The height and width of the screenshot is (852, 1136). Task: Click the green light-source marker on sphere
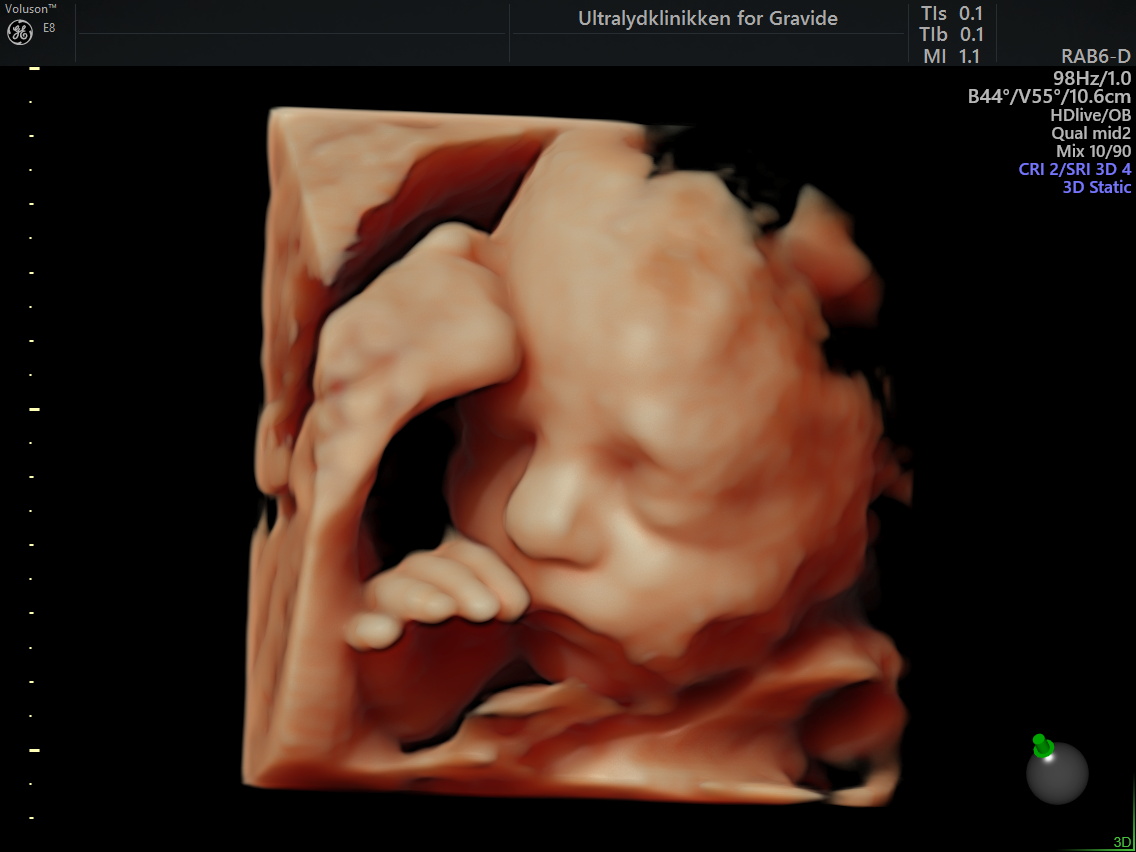tap(1042, 746)
